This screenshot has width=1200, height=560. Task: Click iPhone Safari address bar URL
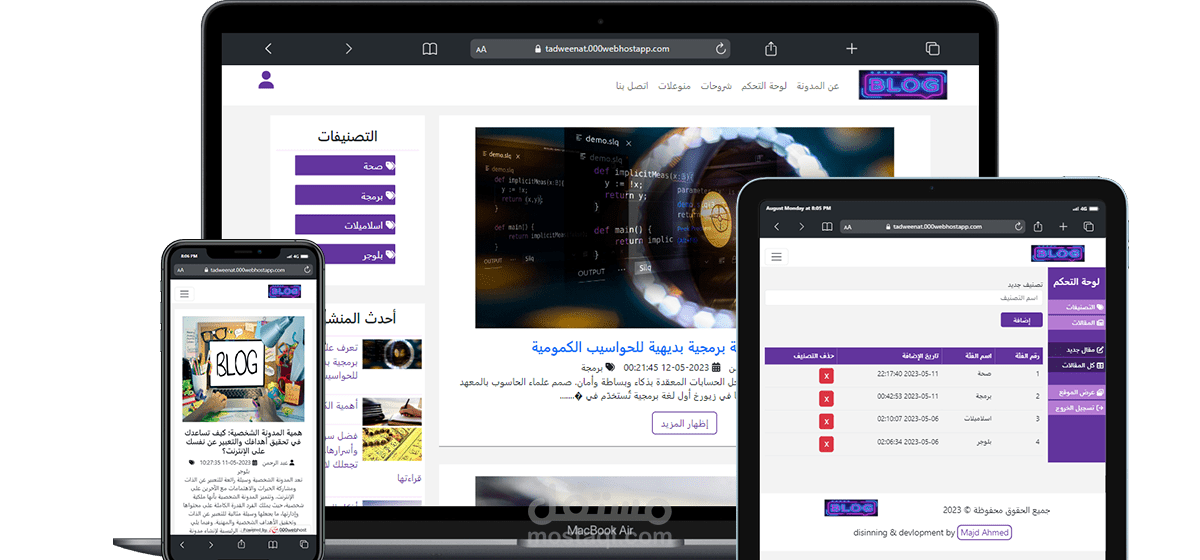244,270
